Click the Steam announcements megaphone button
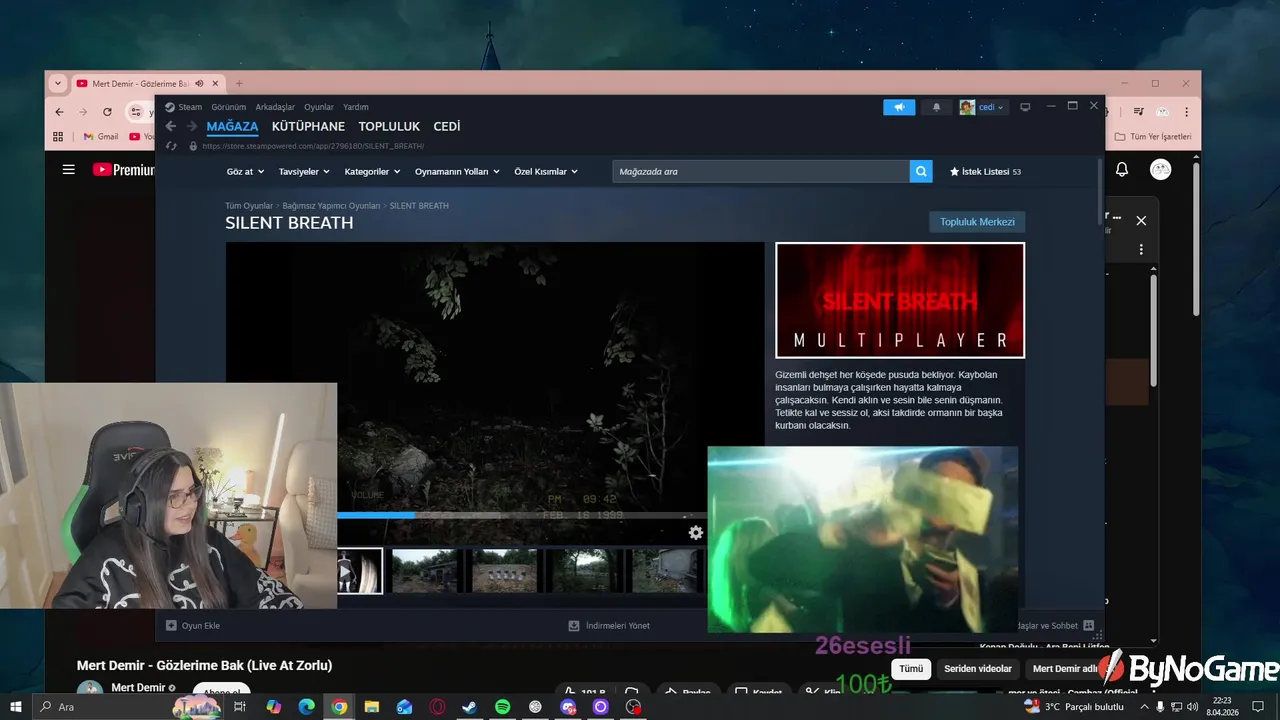 point(899,107)
